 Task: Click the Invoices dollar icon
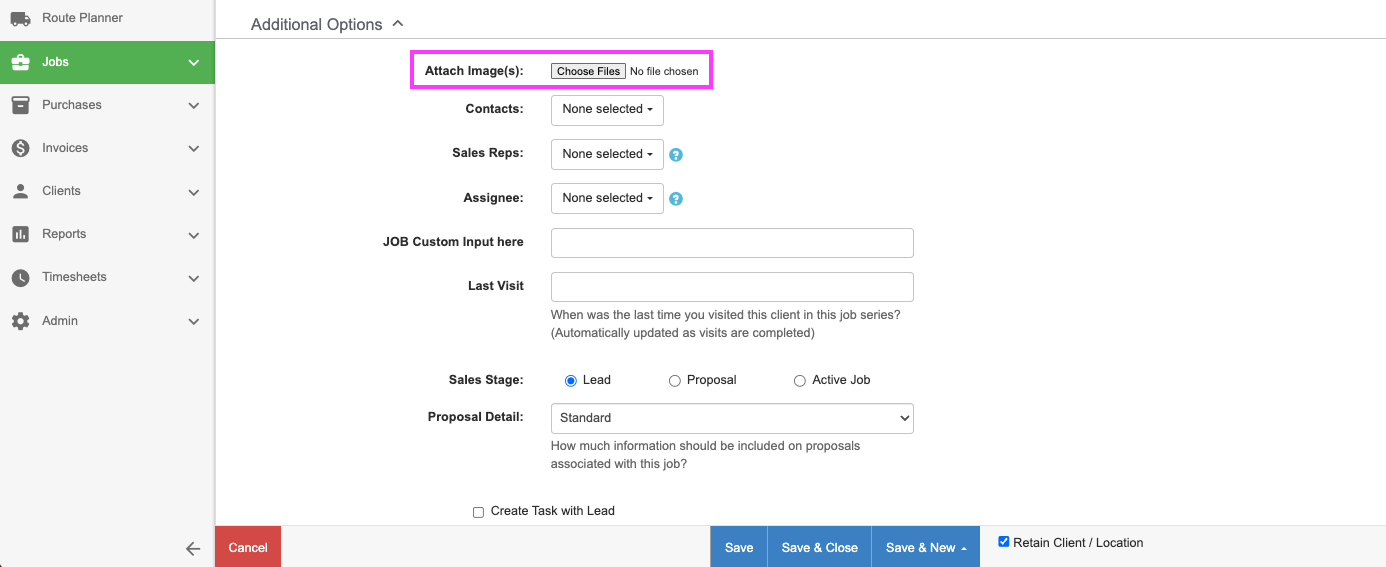tap(20, 148)
